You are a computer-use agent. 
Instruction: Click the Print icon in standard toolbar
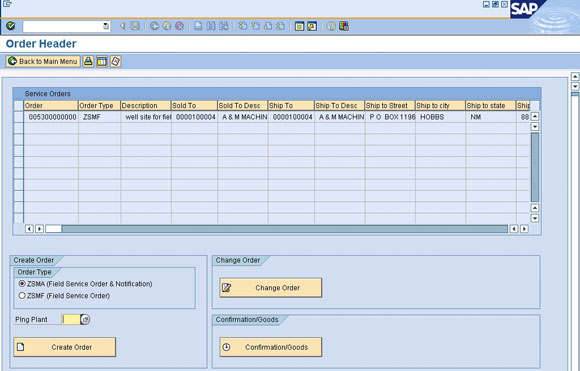198,26
